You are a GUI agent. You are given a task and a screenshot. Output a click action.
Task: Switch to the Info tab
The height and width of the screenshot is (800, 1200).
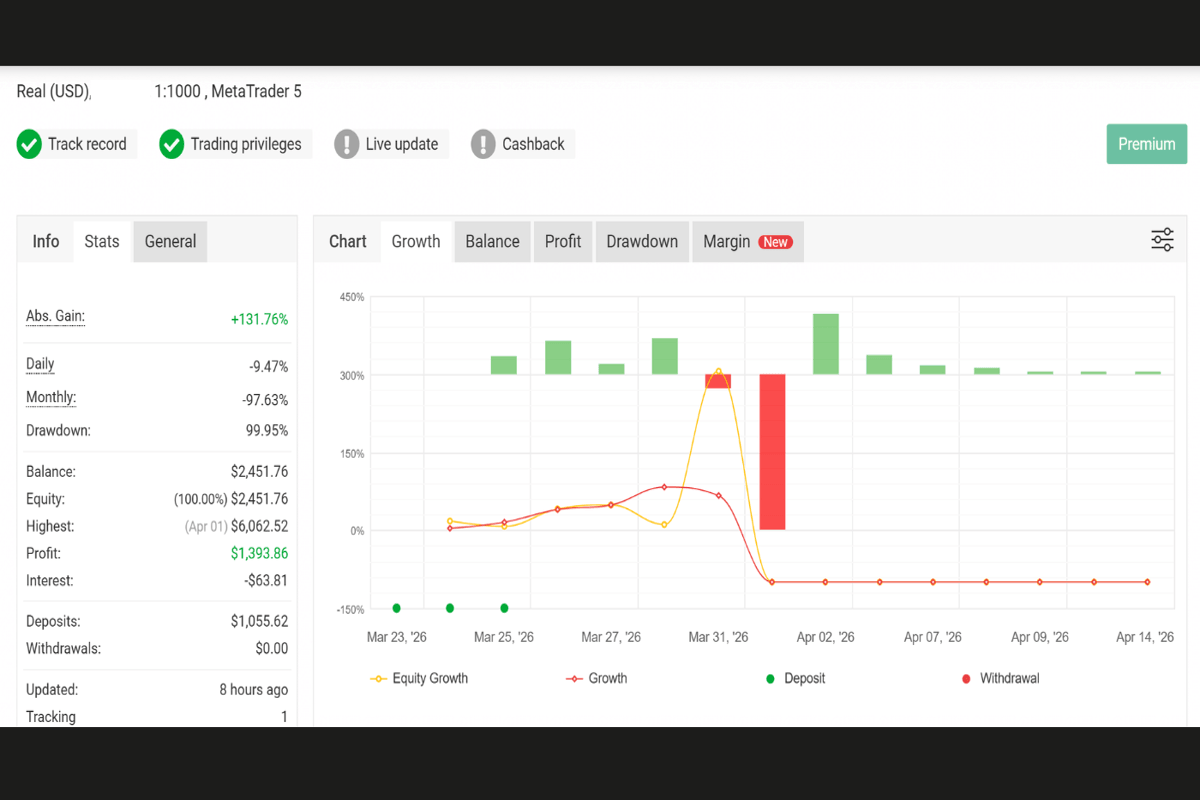click(x=46, y=241)
